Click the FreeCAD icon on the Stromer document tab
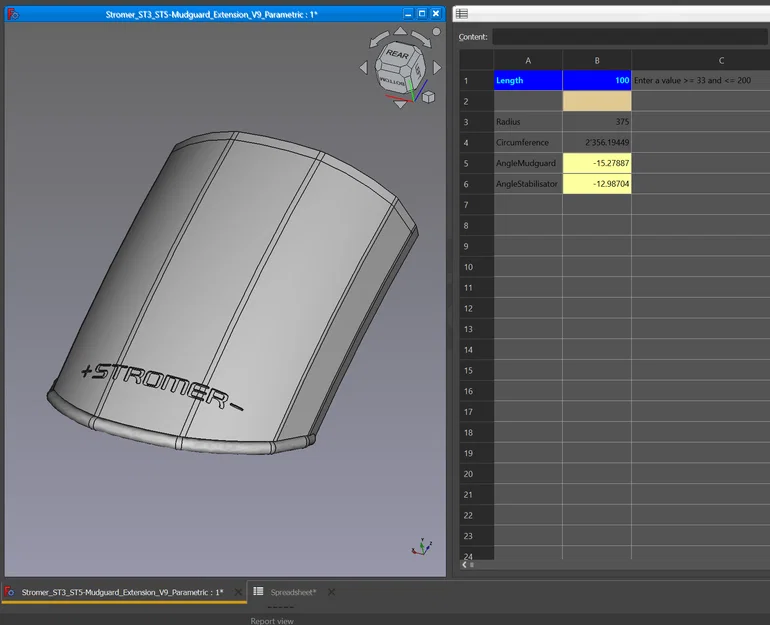The height and width of the screenshot is (625, 770). pyautogui.click(x=9, y=592)
